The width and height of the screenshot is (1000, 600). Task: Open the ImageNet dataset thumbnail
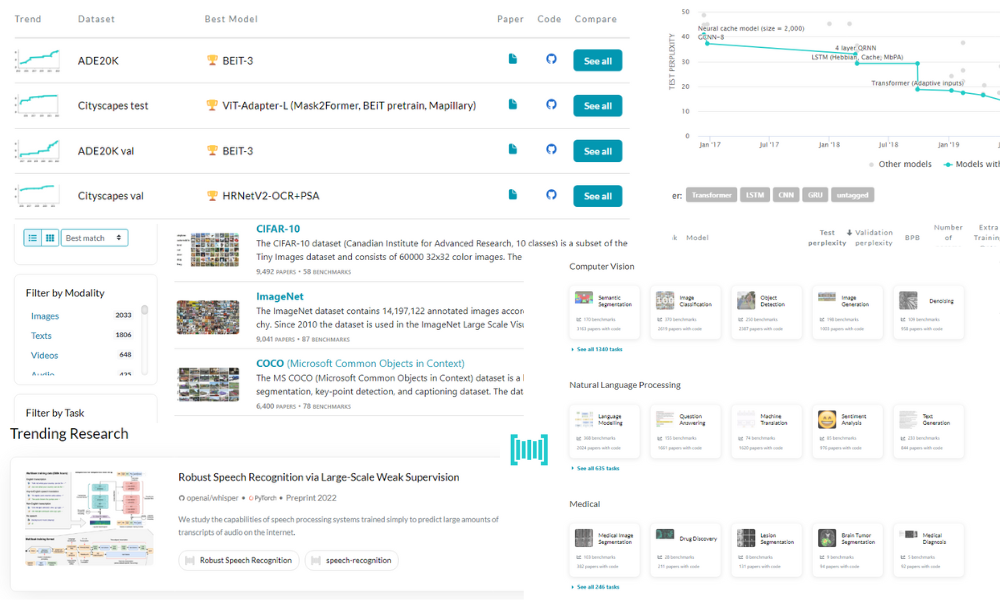click(x=208, y=316)
